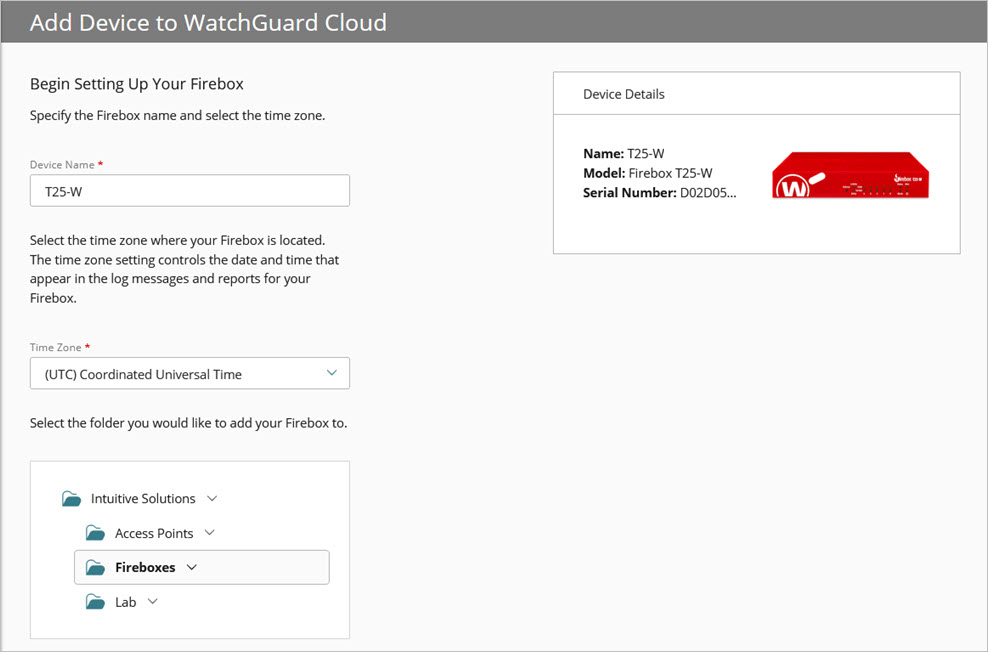Click the Lab folder icon
The image size is (988, 652).
(95, 602)
